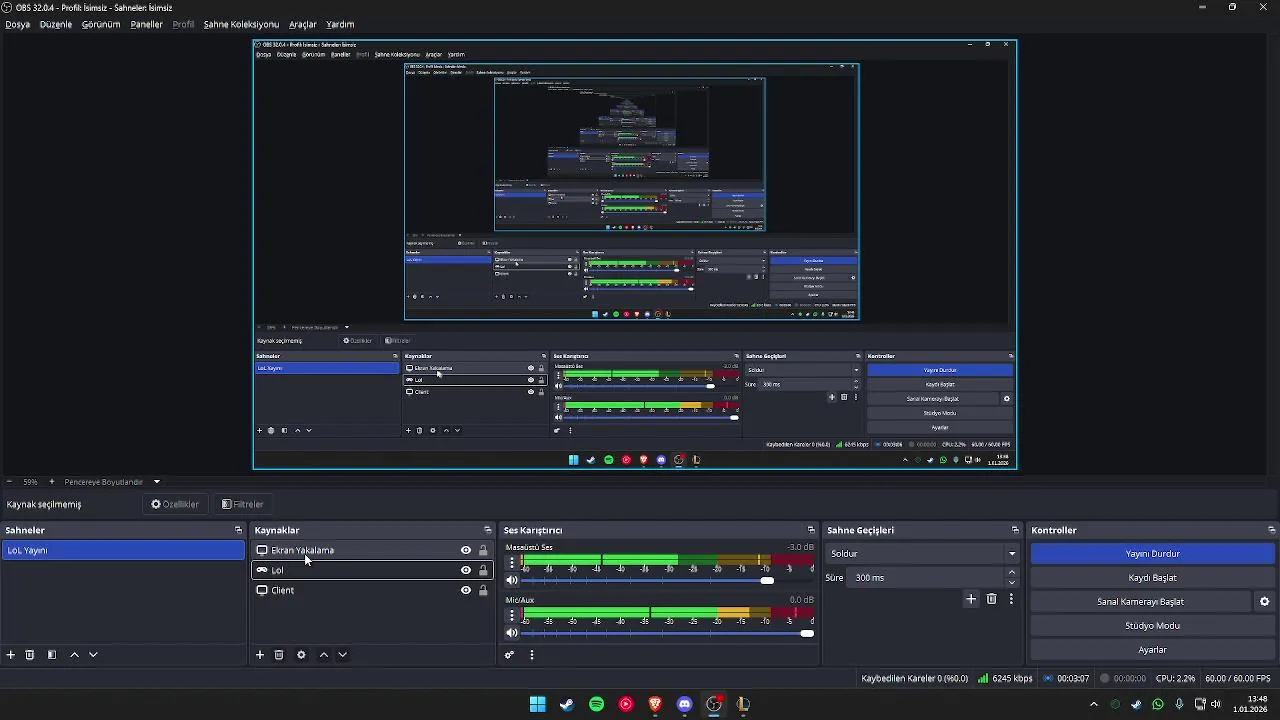Screen dimensions: 1280x720
Task: Open Düzenle menu
Action: tap(56, 24)
